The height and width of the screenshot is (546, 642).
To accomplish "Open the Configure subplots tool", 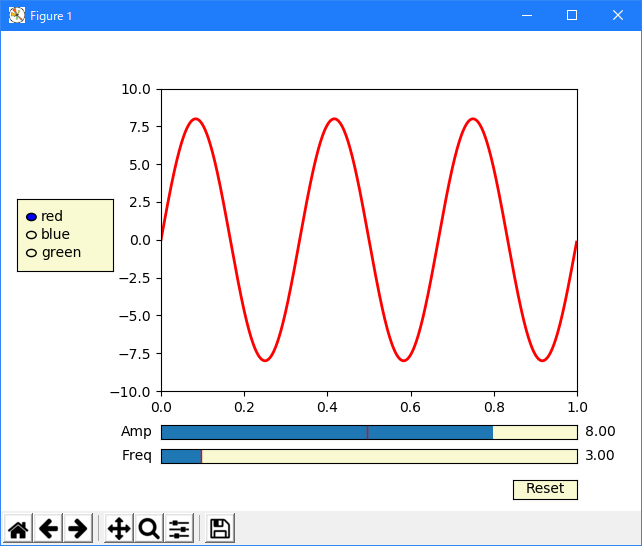I will 179,529.
